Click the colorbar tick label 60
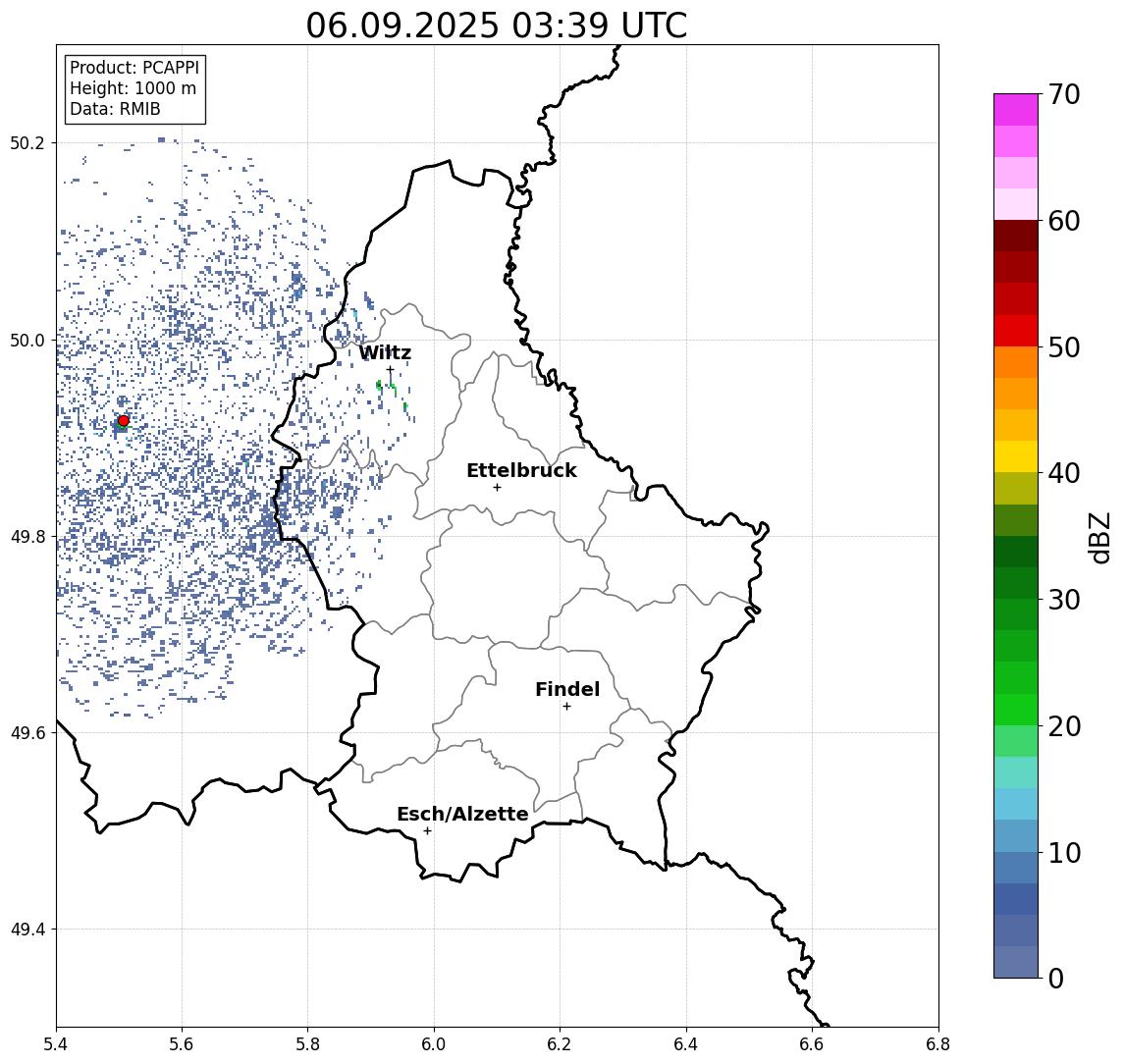The width and height of the screenshot is (1124, 1064). 1064,221
